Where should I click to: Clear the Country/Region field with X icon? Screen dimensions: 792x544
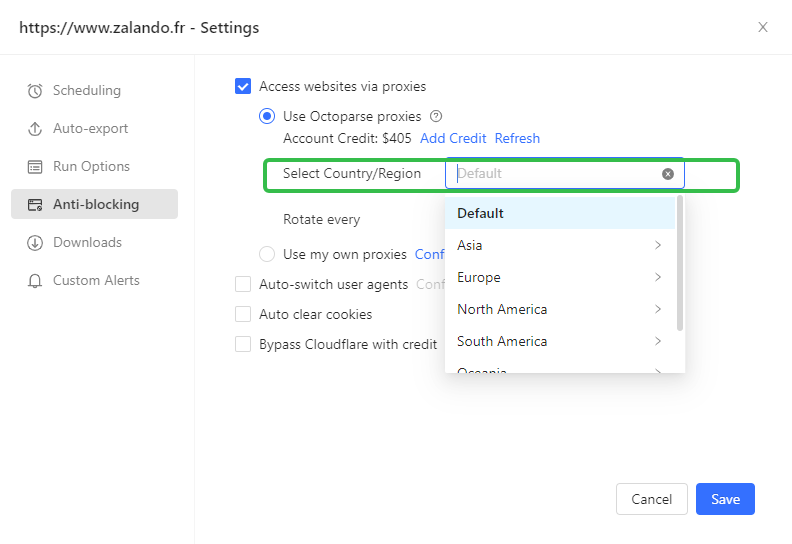(x=668, y=174)
